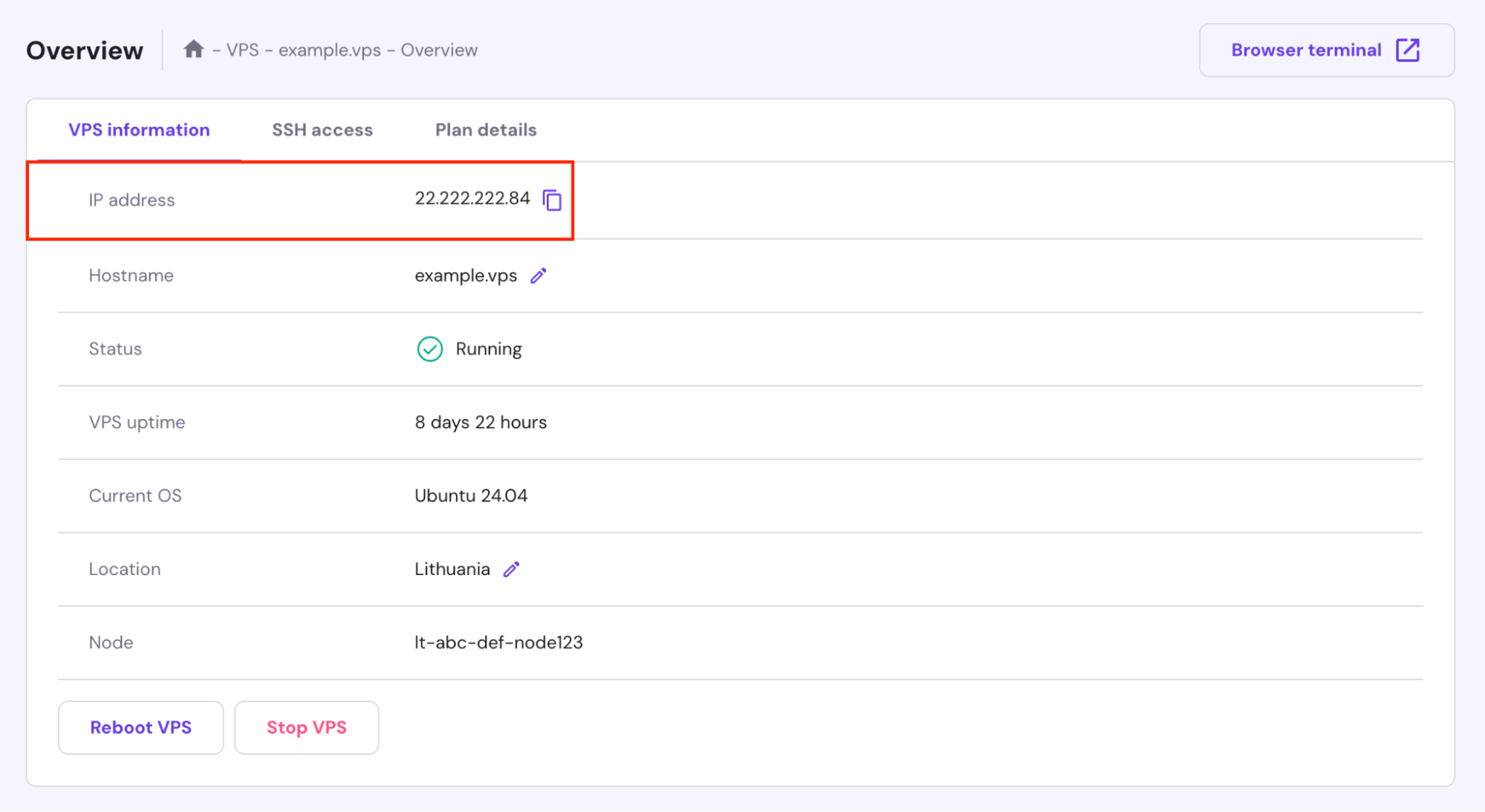Click the IP address value 22.222.222.84
Screen dimensions: 1485x812
pyautogui.click(x=472, y=198)
